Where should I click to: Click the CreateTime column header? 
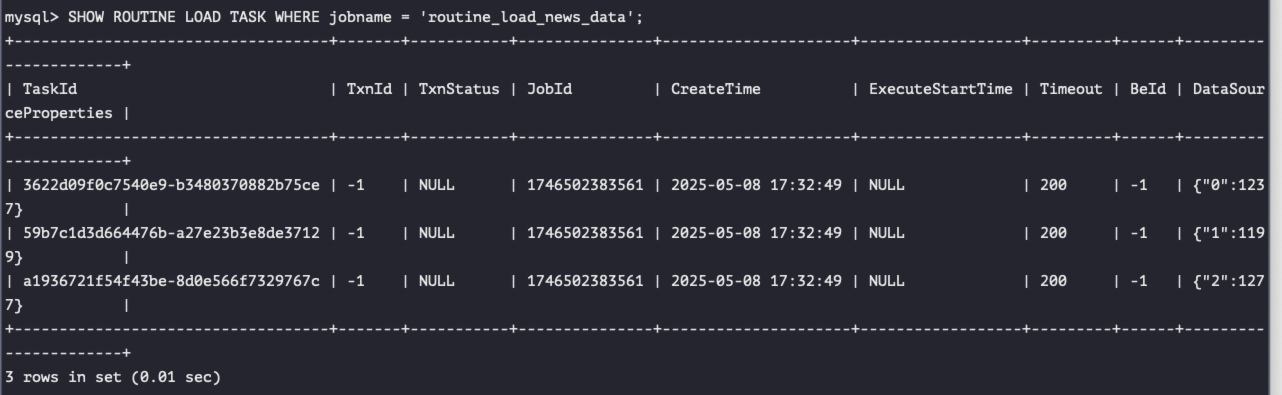pyautogui.click(x=715, y=90)
